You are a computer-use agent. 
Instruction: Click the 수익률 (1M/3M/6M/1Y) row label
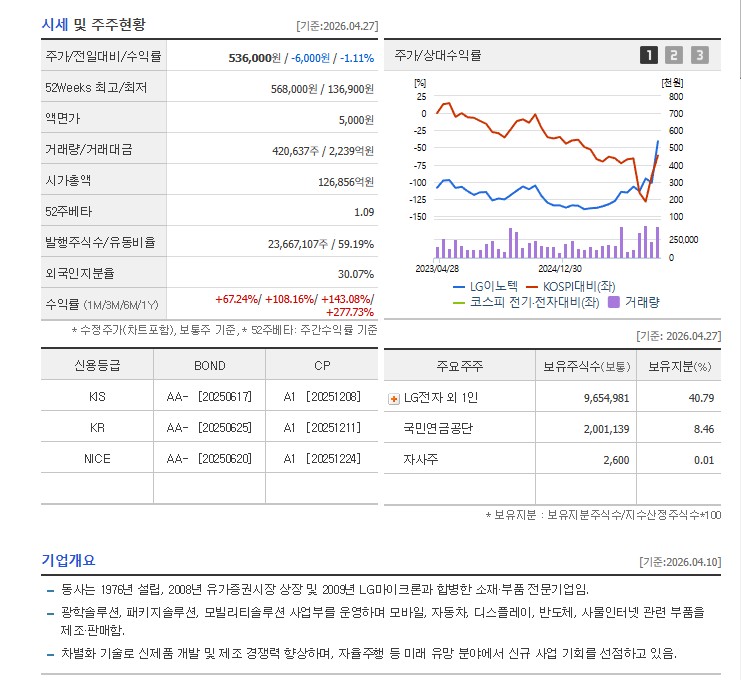pos(102,305)
